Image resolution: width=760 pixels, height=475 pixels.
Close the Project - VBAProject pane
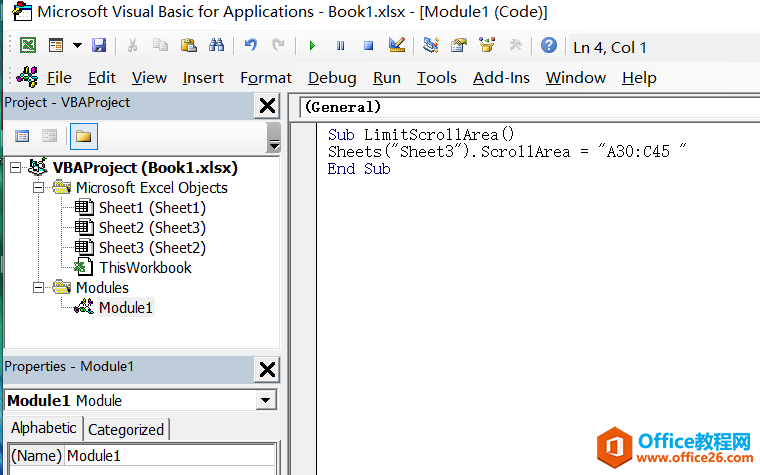coord(267,106)
